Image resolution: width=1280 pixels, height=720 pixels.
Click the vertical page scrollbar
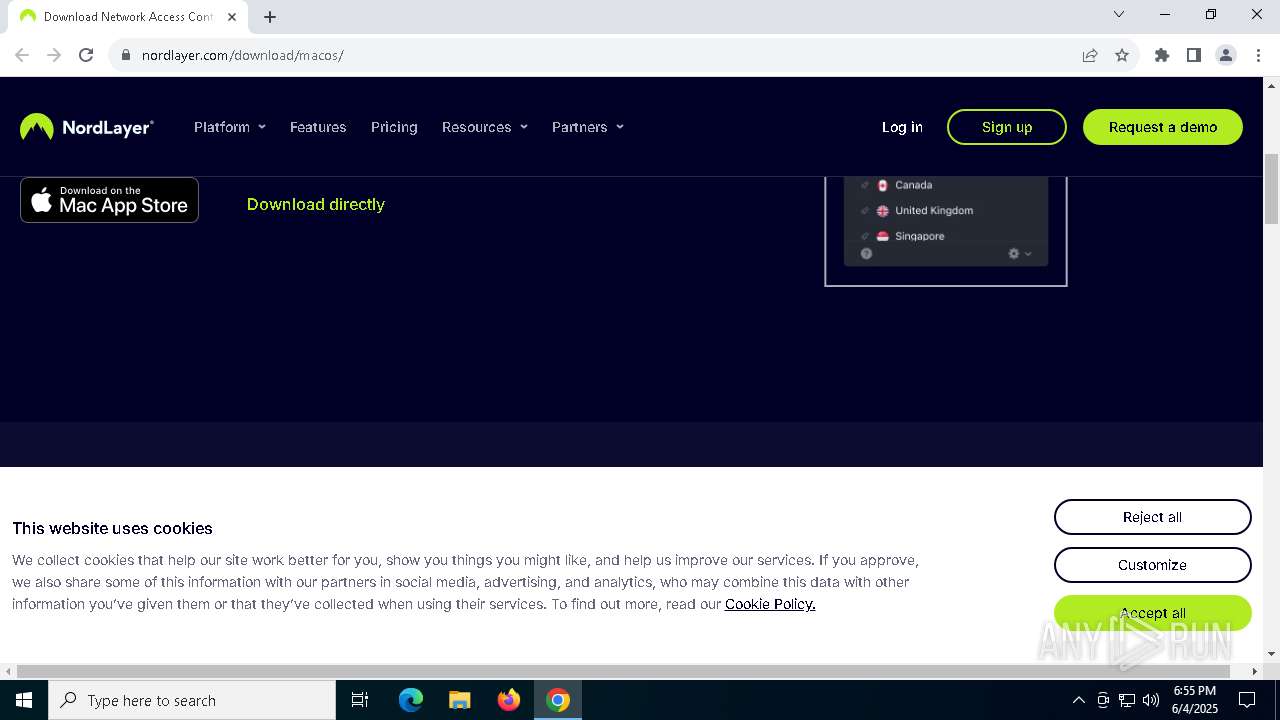[x=1272, y=190]
